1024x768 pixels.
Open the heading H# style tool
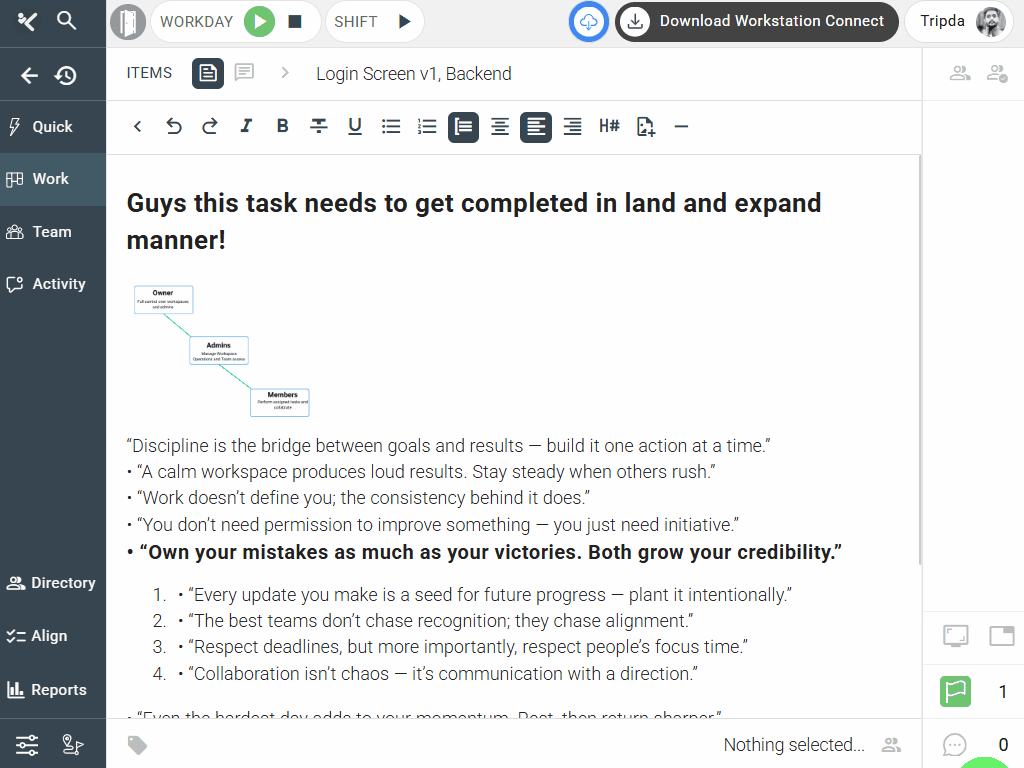click(x=609, y=126)
